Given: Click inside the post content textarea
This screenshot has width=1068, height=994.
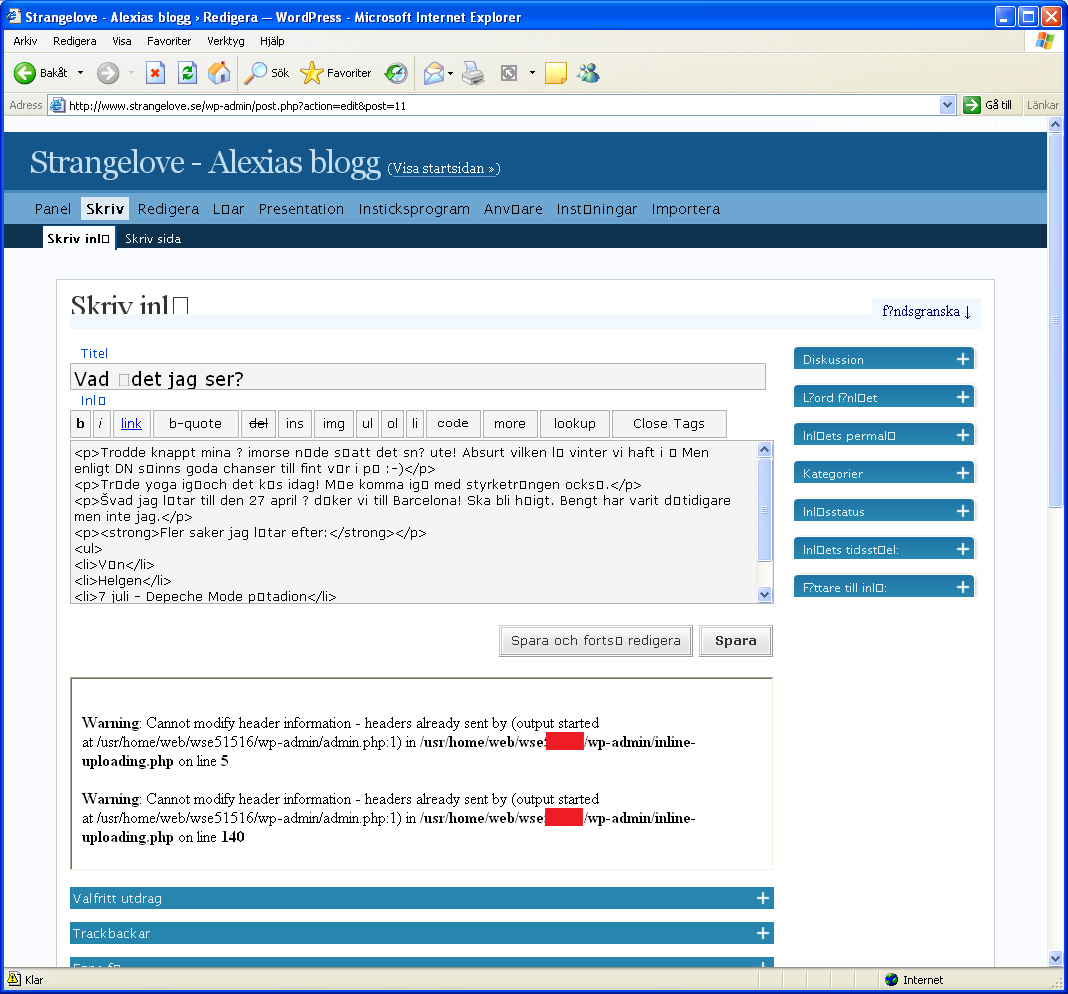Looking at the screenshot, I should coord(414,522).
